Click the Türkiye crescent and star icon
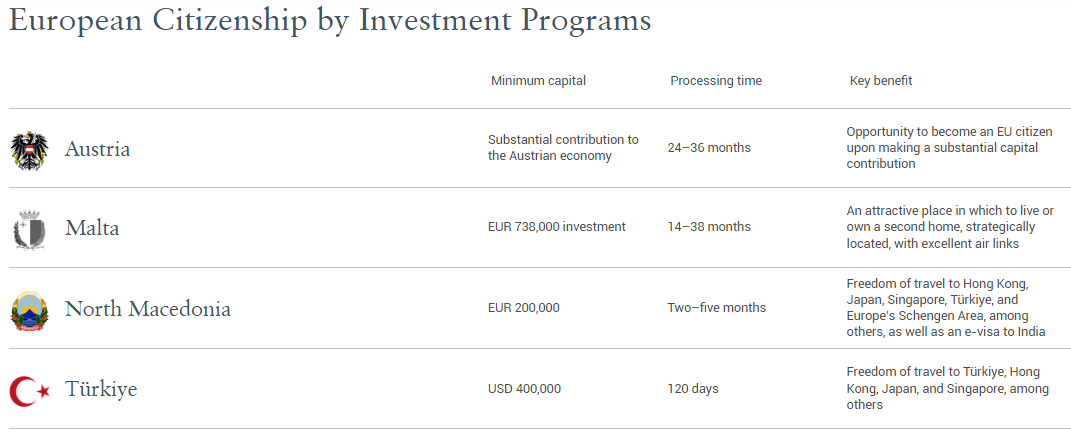This screenshot has width=1071, height=439. pyautogui.click(x=29, y=391)
